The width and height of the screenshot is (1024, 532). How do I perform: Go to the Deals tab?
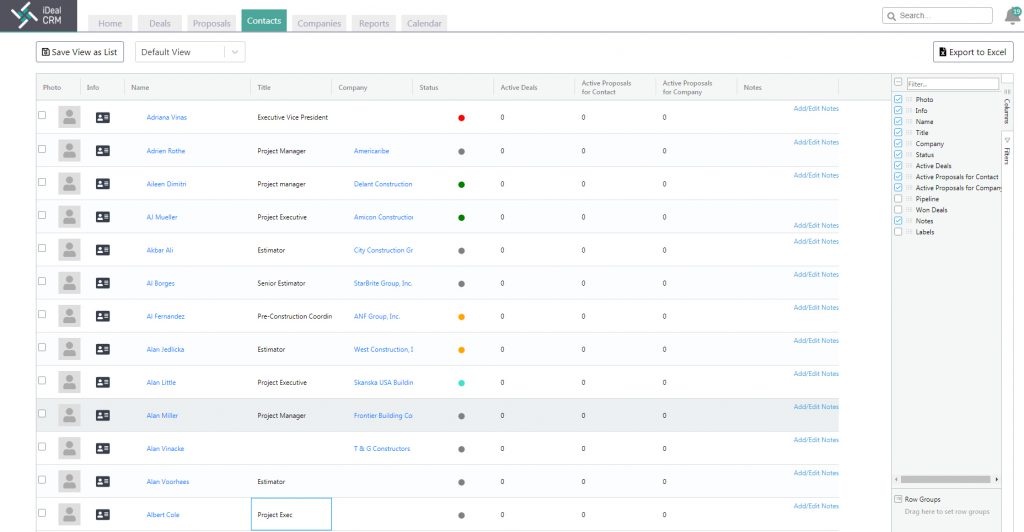pos(159,23)
